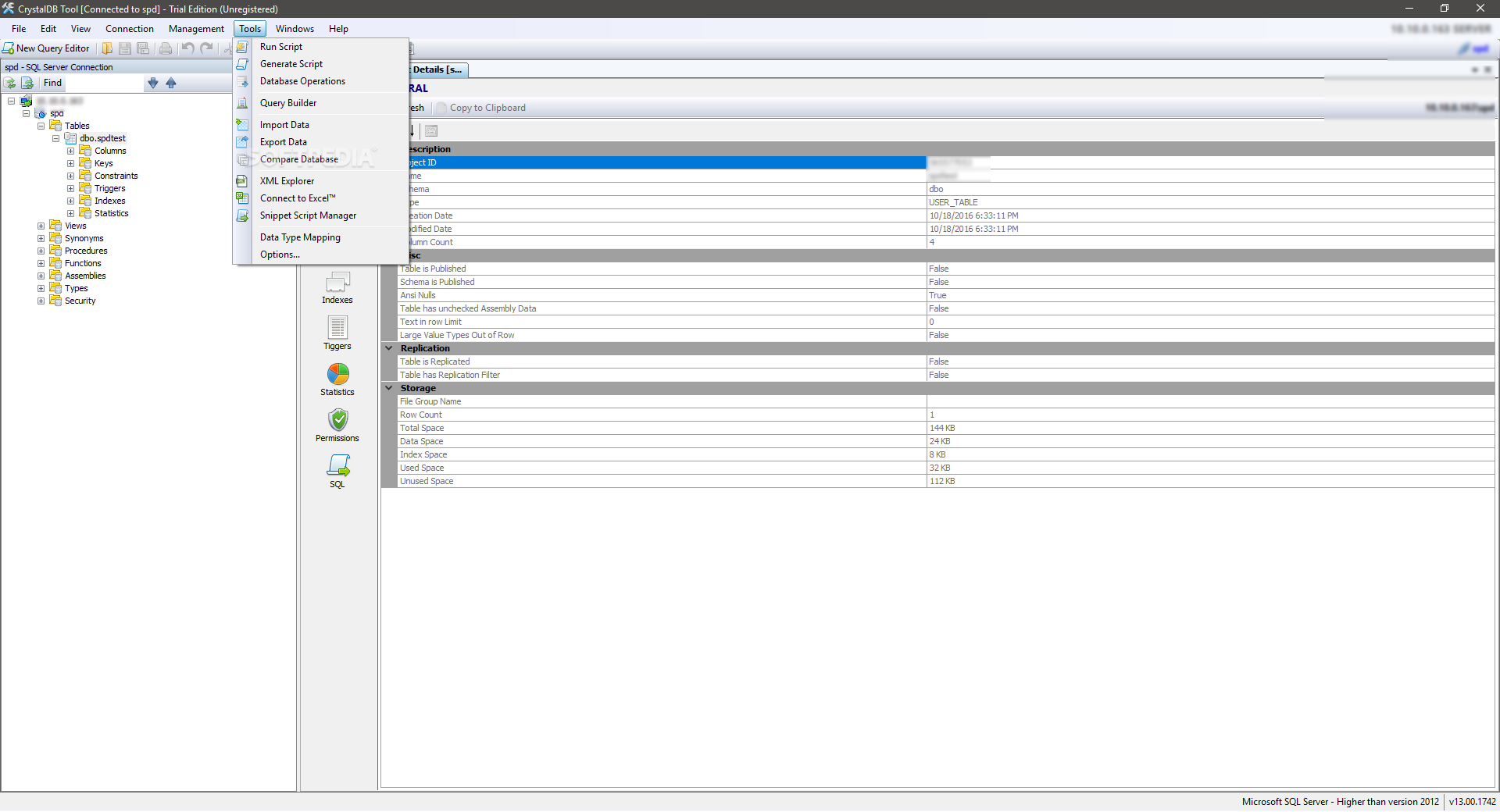Viewport: 1500px width, 812px height.
Task: Open Database Operations menu entry
Action: pyautogui.click(x=321, y=81)
